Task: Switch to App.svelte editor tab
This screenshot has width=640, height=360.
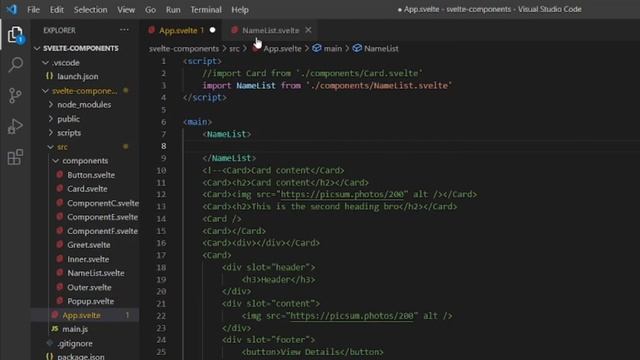Action: click(181, 30)
